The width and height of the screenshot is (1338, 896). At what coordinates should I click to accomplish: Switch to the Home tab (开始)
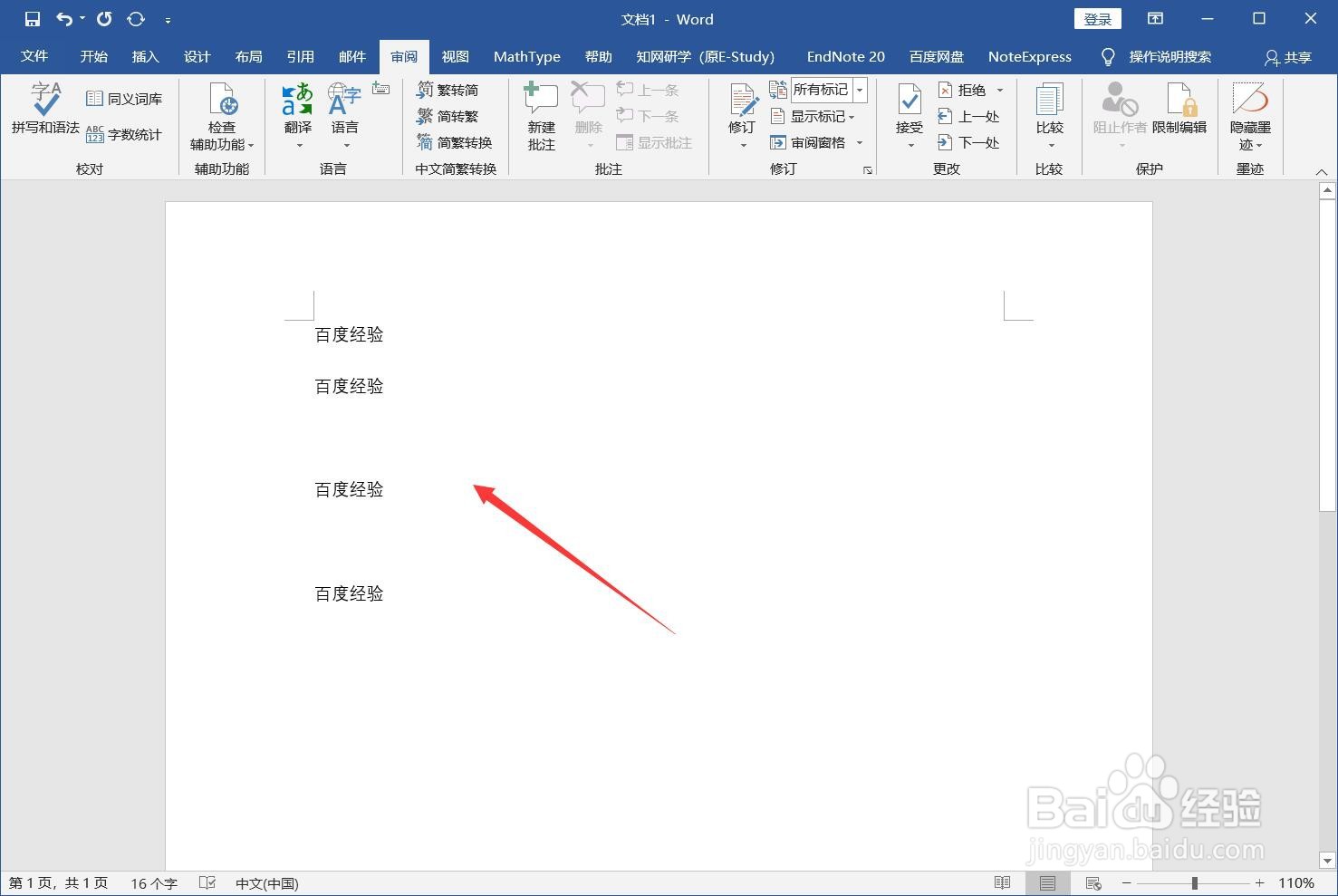tap(93, 56)
